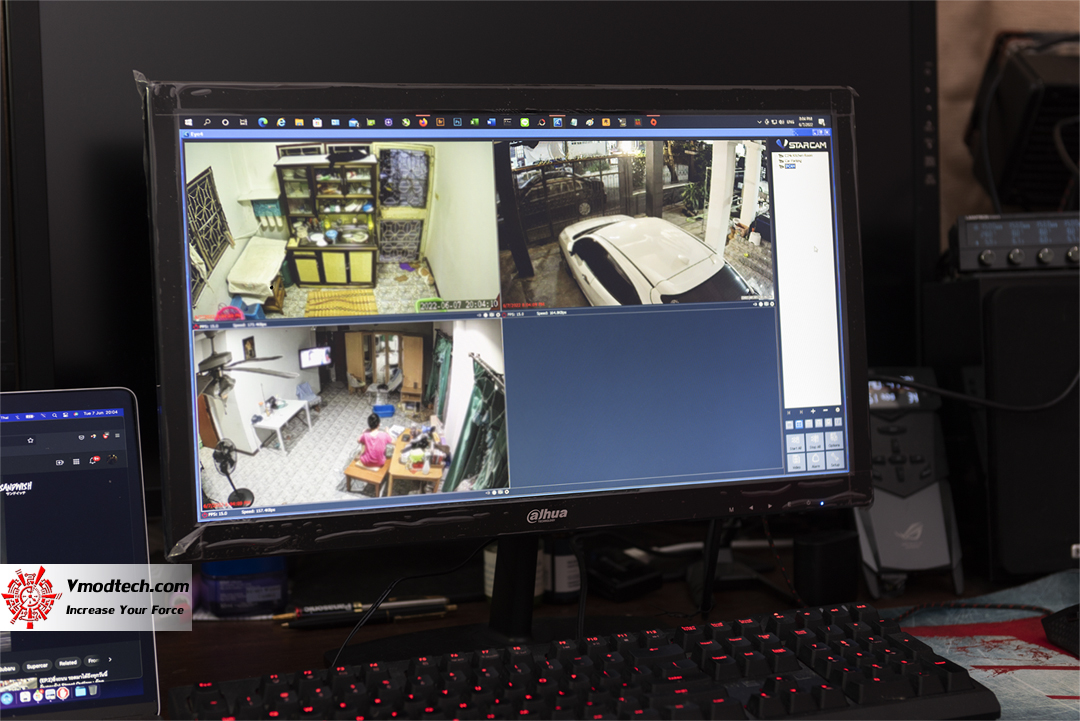Open the notification center in the tray
Image resolution: width=1080 pixels, height=721 pixels.
(x=822, y=123)
